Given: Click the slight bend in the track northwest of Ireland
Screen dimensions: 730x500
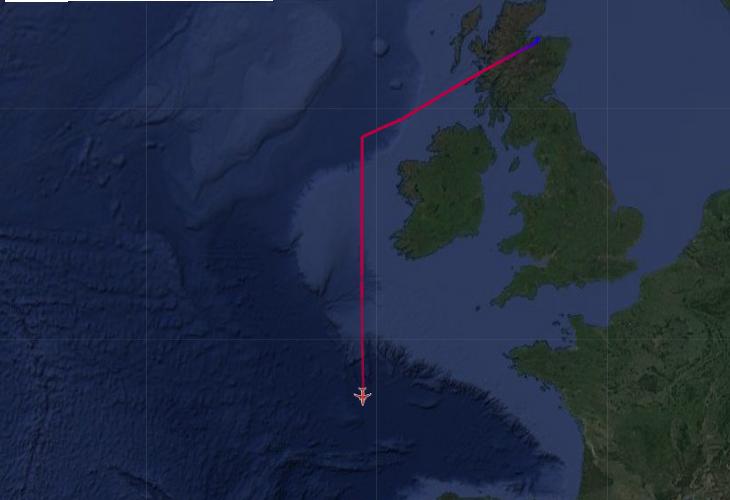Looking at the screenshot, I should coord(403,118).
